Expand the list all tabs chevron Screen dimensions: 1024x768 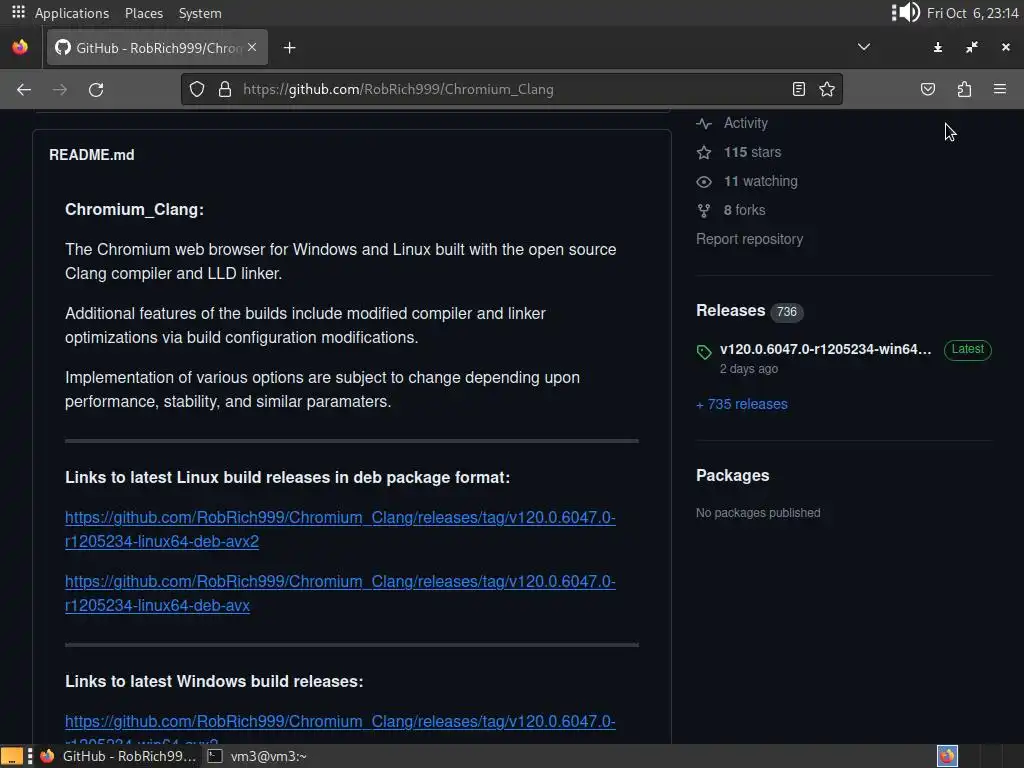pyautogui.click(x=863, y=47)
